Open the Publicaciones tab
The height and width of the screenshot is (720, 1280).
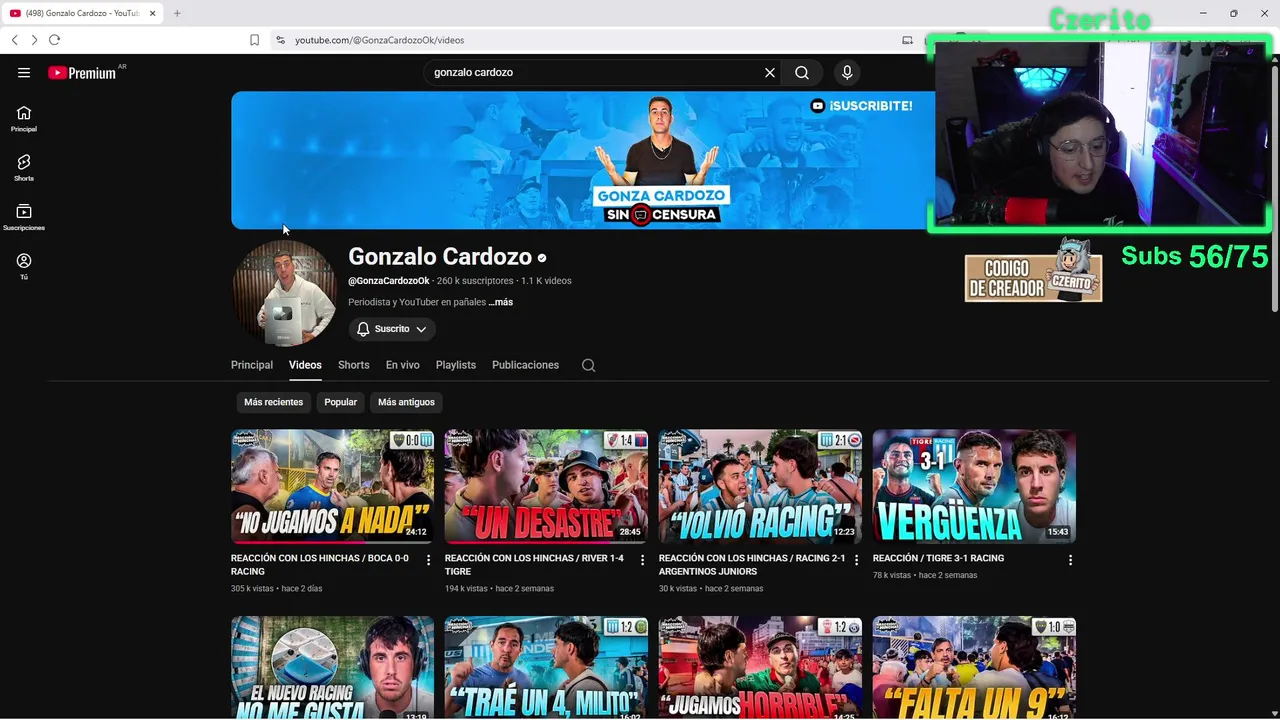pos(525,365)
